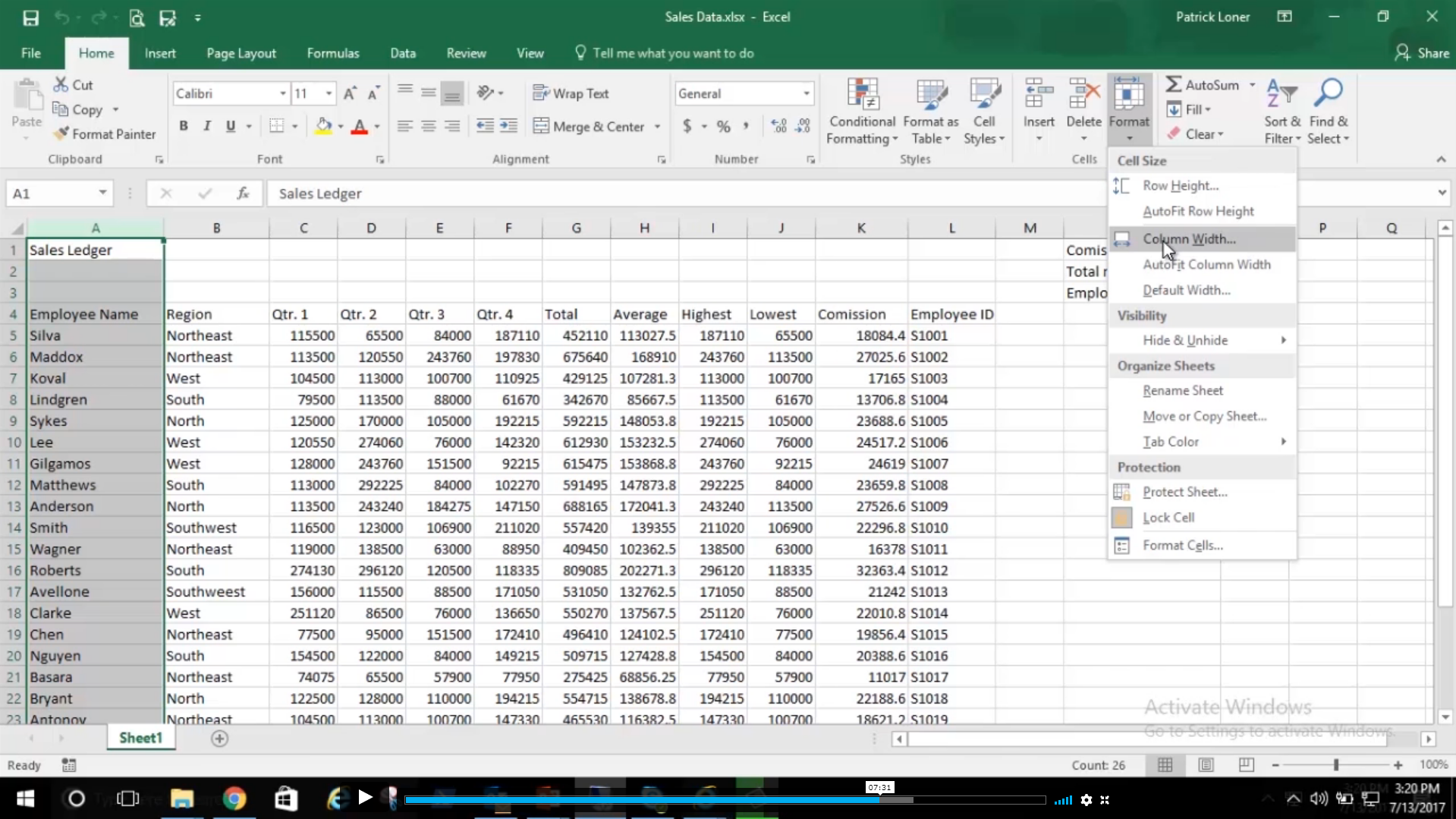Apply center horizontal alignment
1456x819 pixels.
pyautogui.click(x=429, y=126)
